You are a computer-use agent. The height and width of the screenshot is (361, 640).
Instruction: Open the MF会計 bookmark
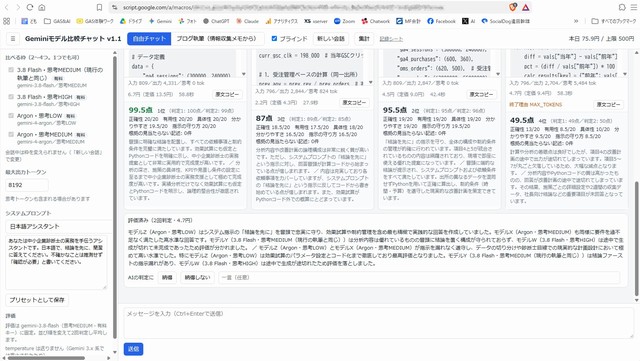[x=408, y=21]
